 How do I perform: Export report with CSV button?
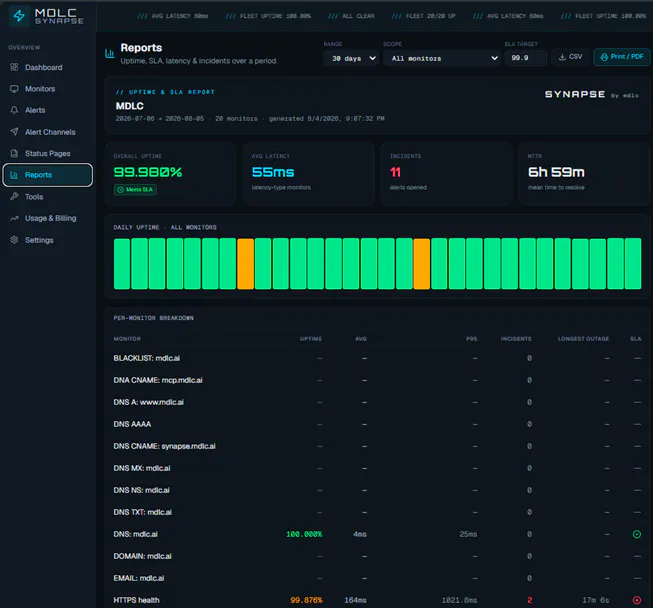pyautogui.click(x=571, y=57)
